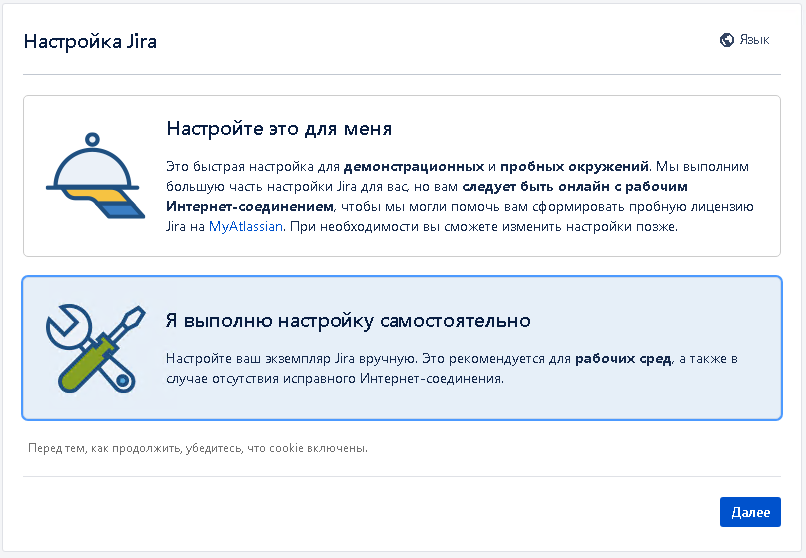Click bold text "следует быть онлайн с рабочим"

click(x=575, y=186)
